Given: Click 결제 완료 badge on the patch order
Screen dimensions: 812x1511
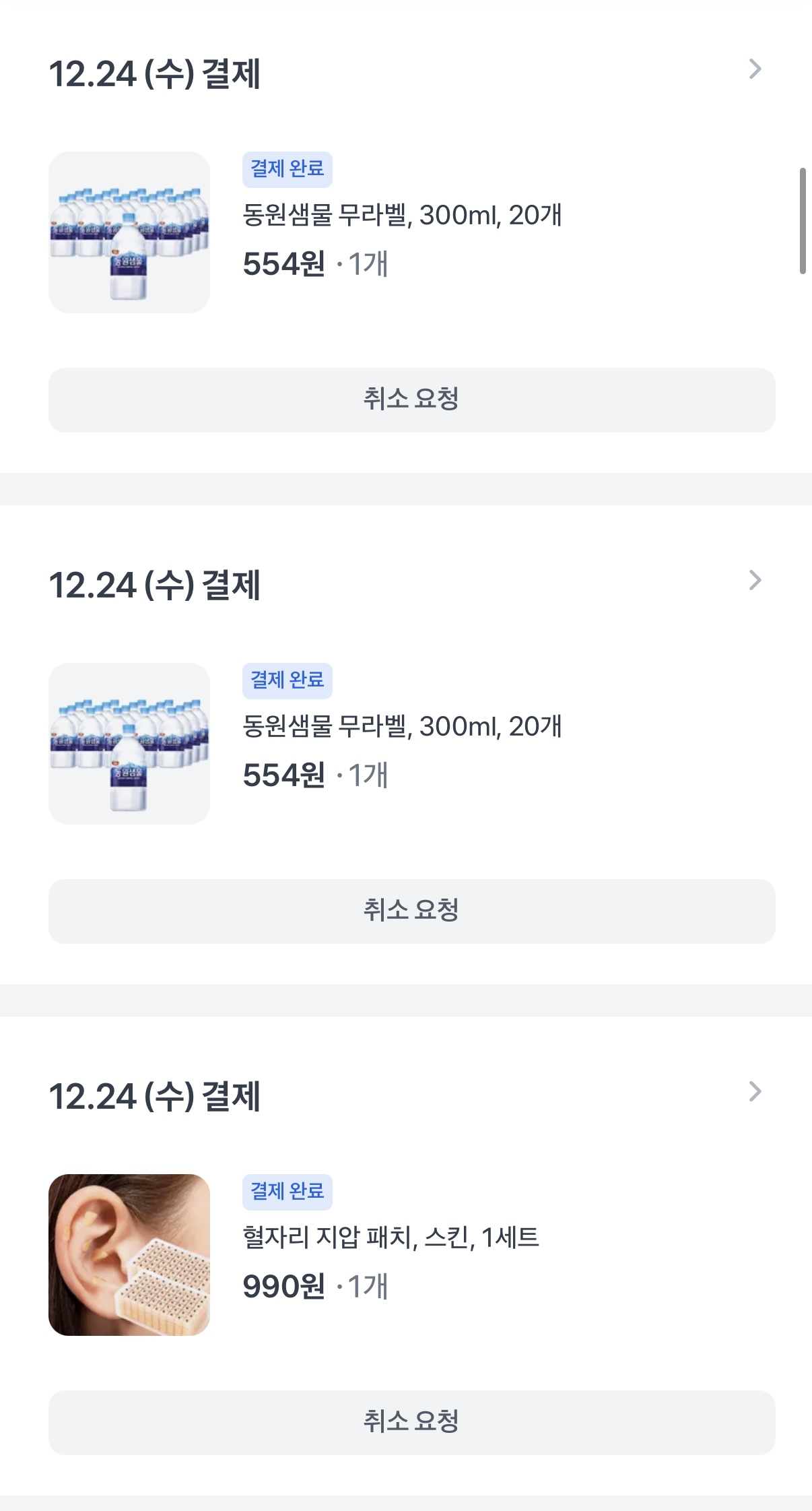Looking at the screenshot, I should tap(287, 1192).
